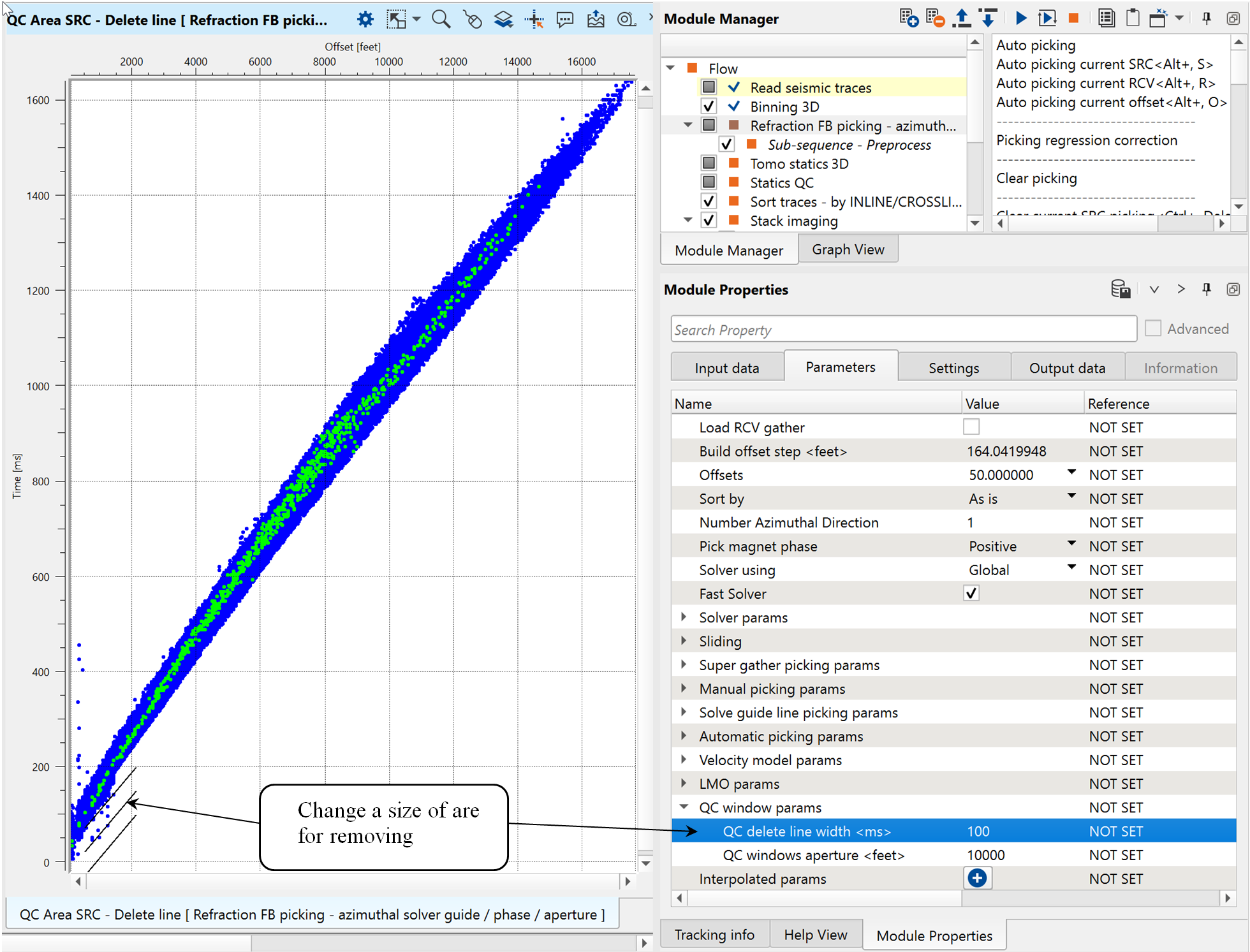Click the add module icon
This screenshot has height=952, width=1250.
pyautogui.click(x=908, y=18)
